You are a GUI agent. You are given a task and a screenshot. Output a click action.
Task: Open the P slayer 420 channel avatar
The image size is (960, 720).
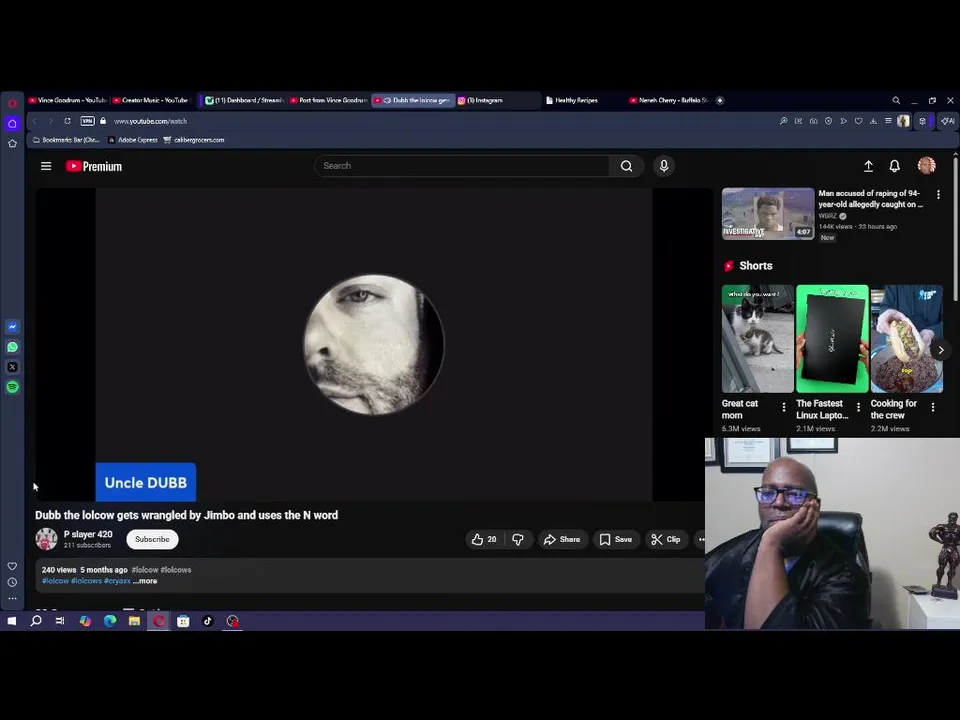coord(46,539)
